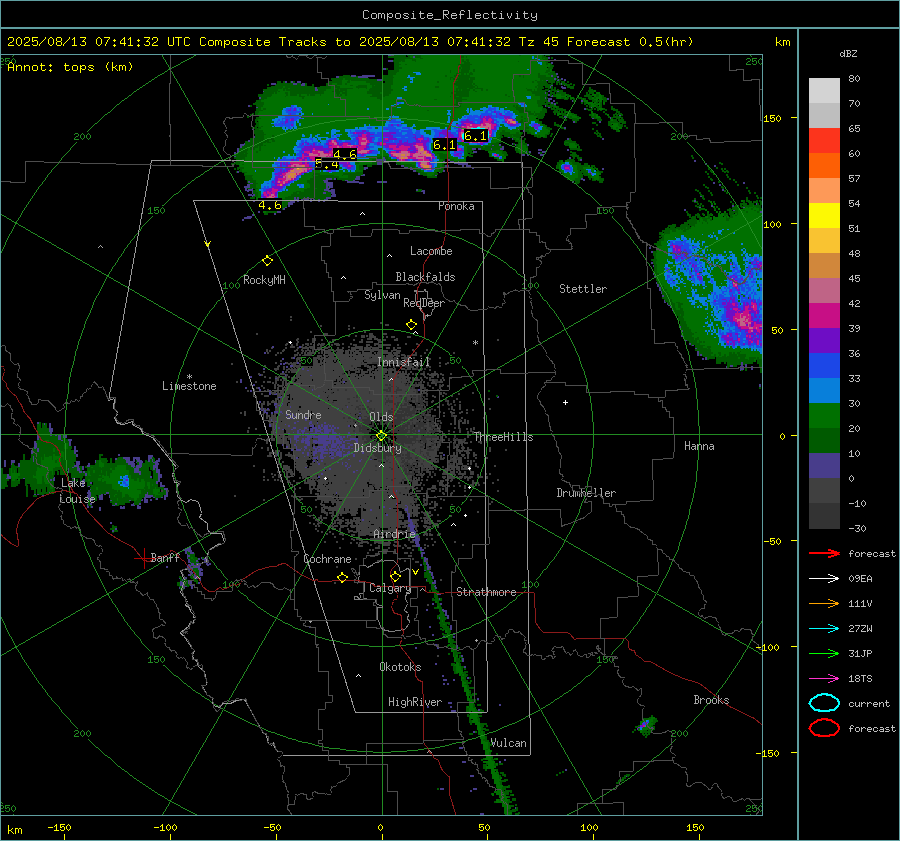Image resolution: width=900 pixels, height=841 pixels.
Task: Click the UTC Composite Tracks timestamp header
Action: coord(350,42)
